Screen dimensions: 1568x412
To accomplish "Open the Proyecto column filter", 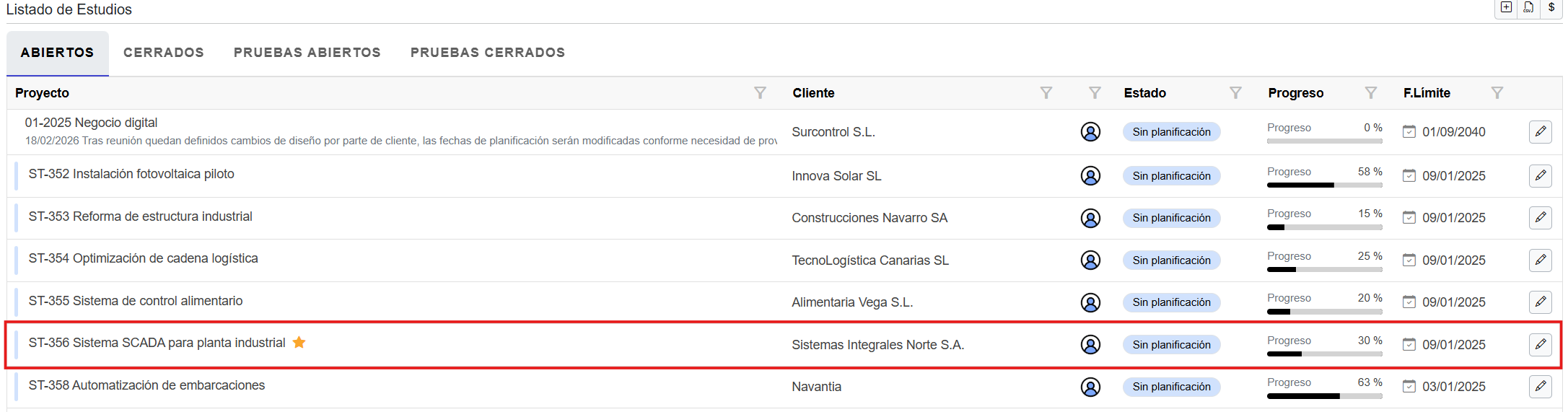I will coord(760,93).
